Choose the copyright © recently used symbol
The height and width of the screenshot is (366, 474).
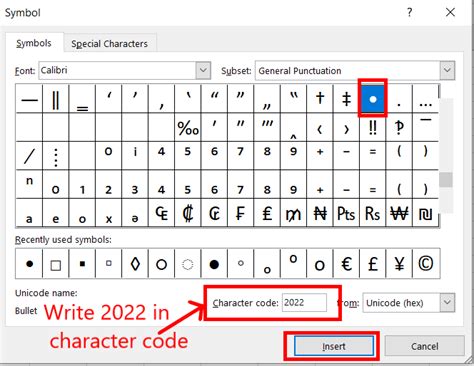click(426, 264)
